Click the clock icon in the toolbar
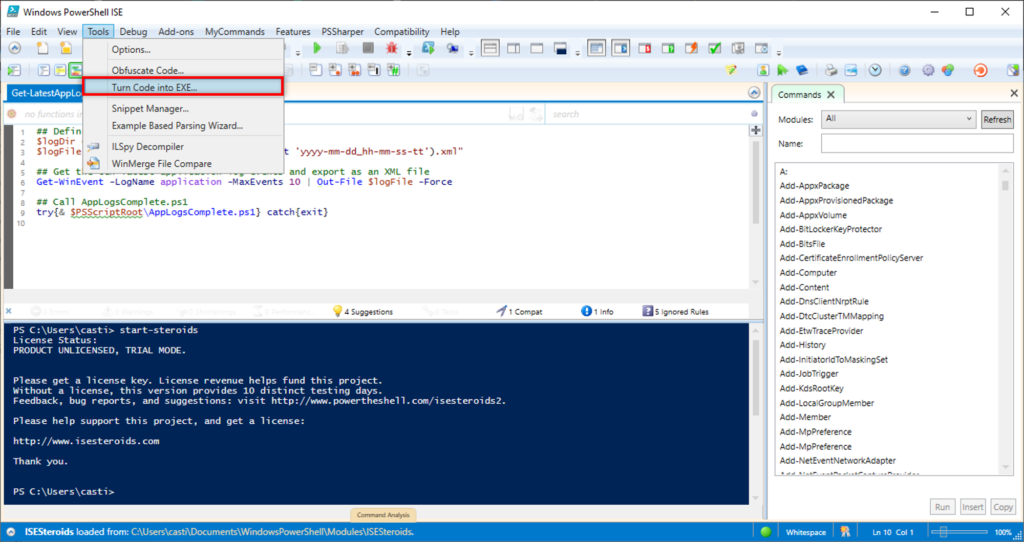Image resolution: width=1024 pixels, height=542 pixels. coord(875,70)
